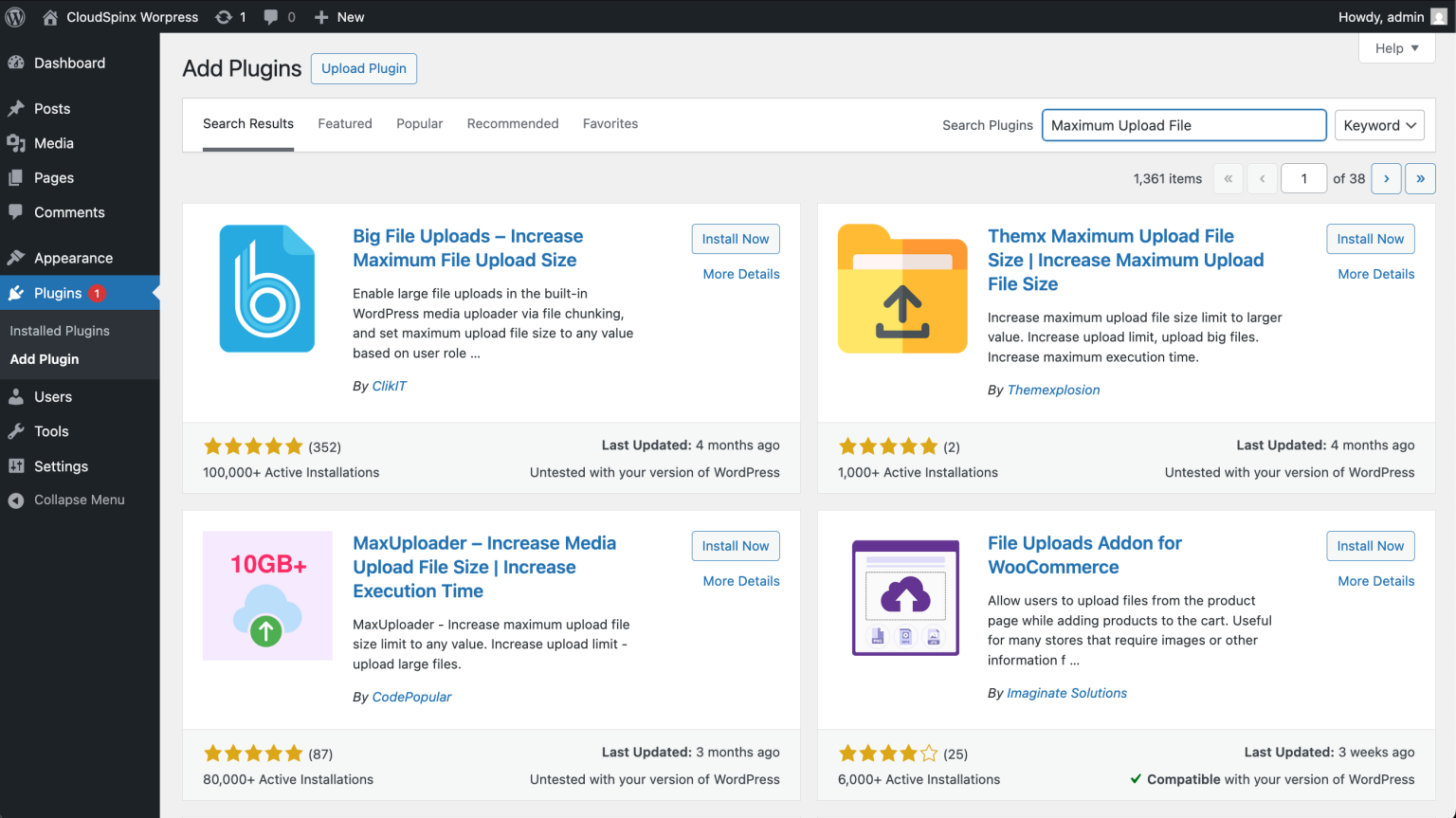Open the Dashboard from the sidebar
1456x818 pixels.
pos(68,63)
